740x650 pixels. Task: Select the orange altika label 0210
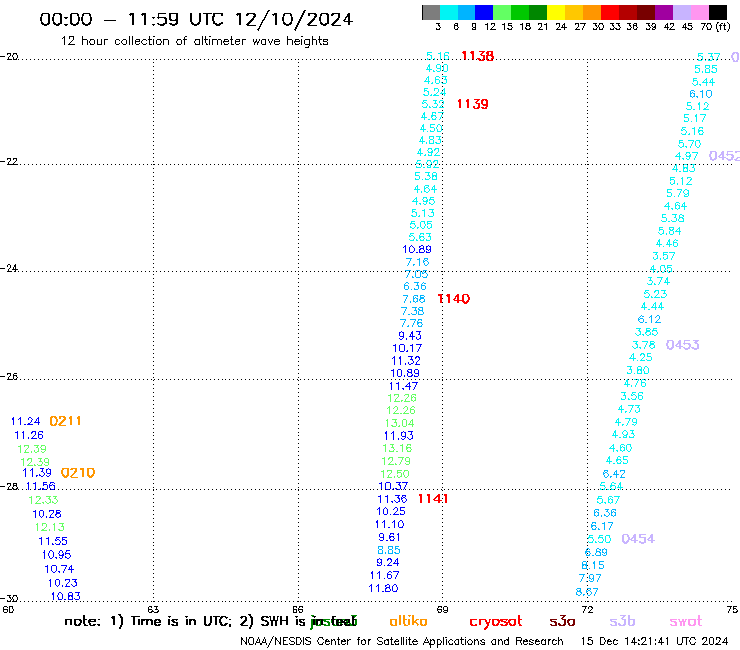click(78, 473)
